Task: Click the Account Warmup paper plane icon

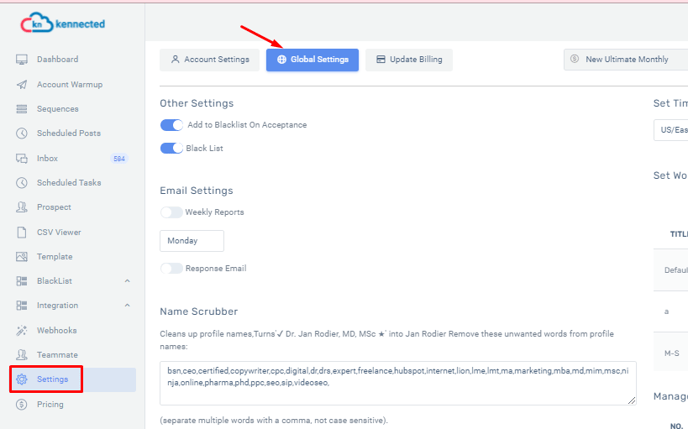Action: tap(22, 85)
